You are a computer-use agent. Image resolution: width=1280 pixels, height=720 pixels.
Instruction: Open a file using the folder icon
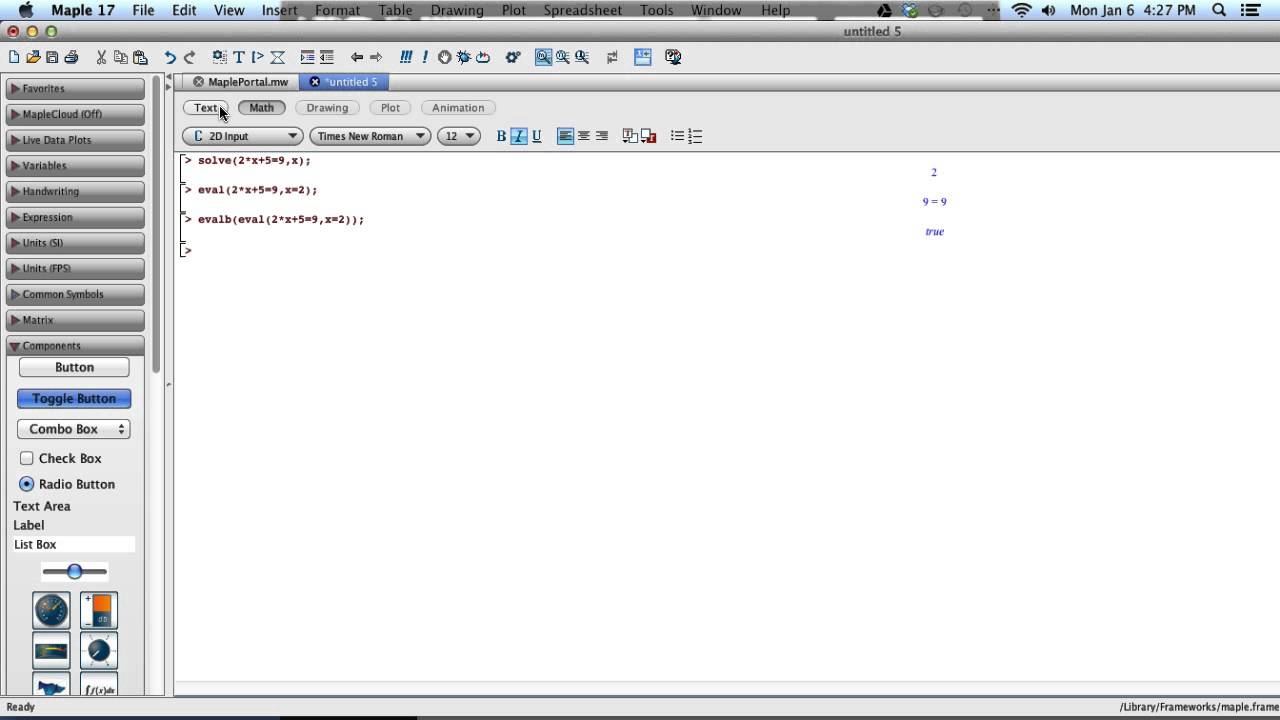(x=33, y=57)
